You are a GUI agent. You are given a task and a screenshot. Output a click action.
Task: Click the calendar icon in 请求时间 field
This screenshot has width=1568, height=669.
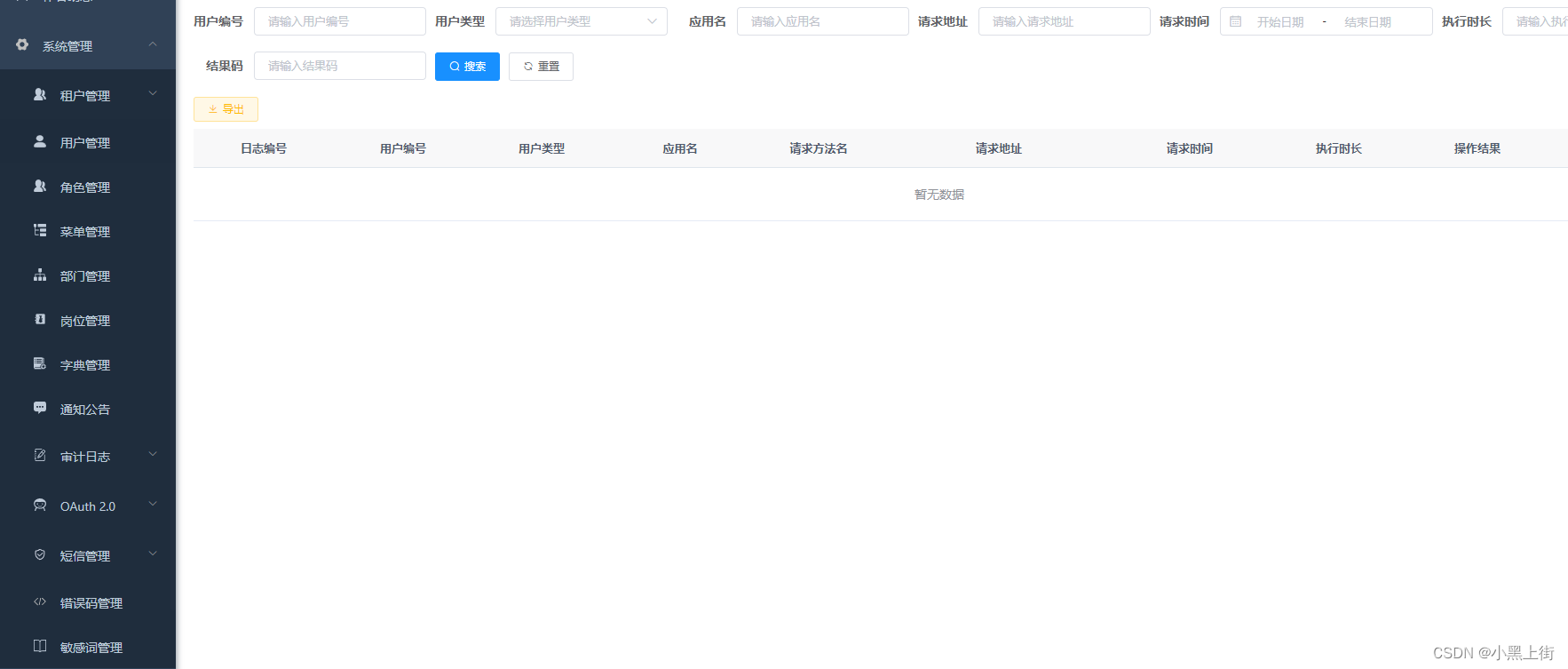1235,21
